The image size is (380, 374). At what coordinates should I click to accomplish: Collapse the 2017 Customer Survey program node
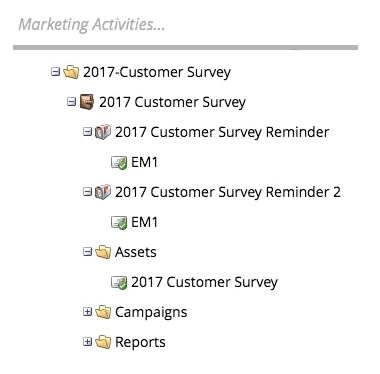click(71, 101)
